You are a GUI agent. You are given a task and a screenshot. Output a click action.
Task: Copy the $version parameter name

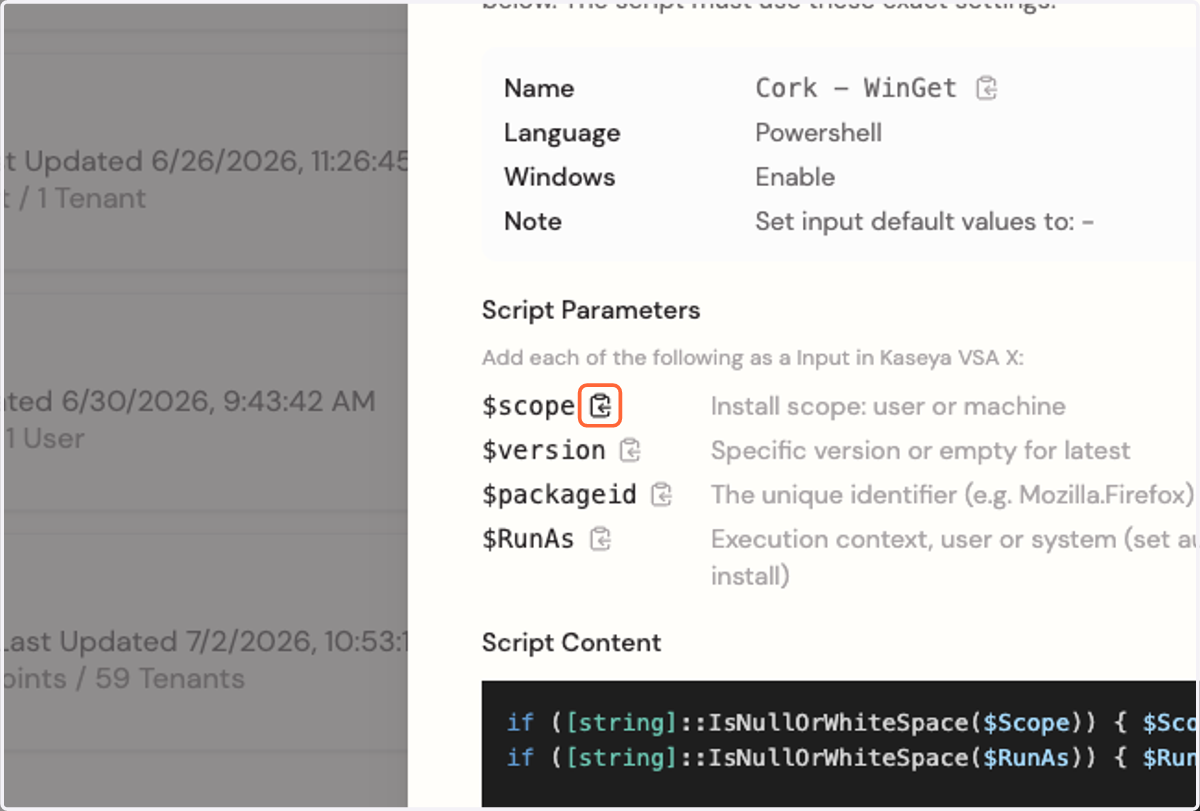(x=630, y=450)
